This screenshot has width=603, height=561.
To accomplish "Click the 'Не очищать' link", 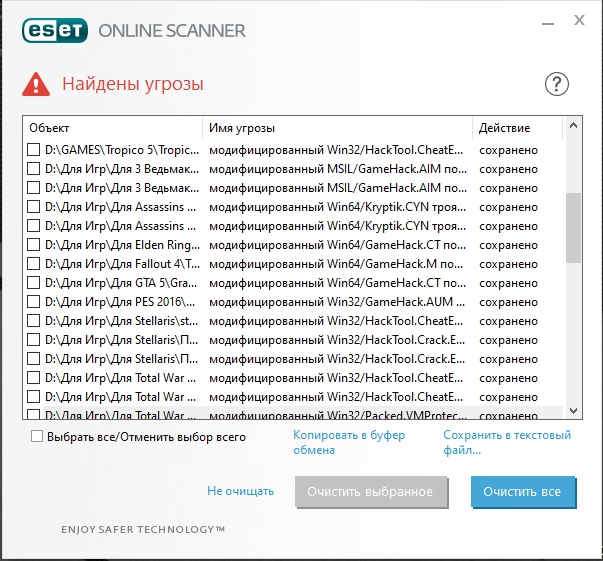I will [240, 491].
